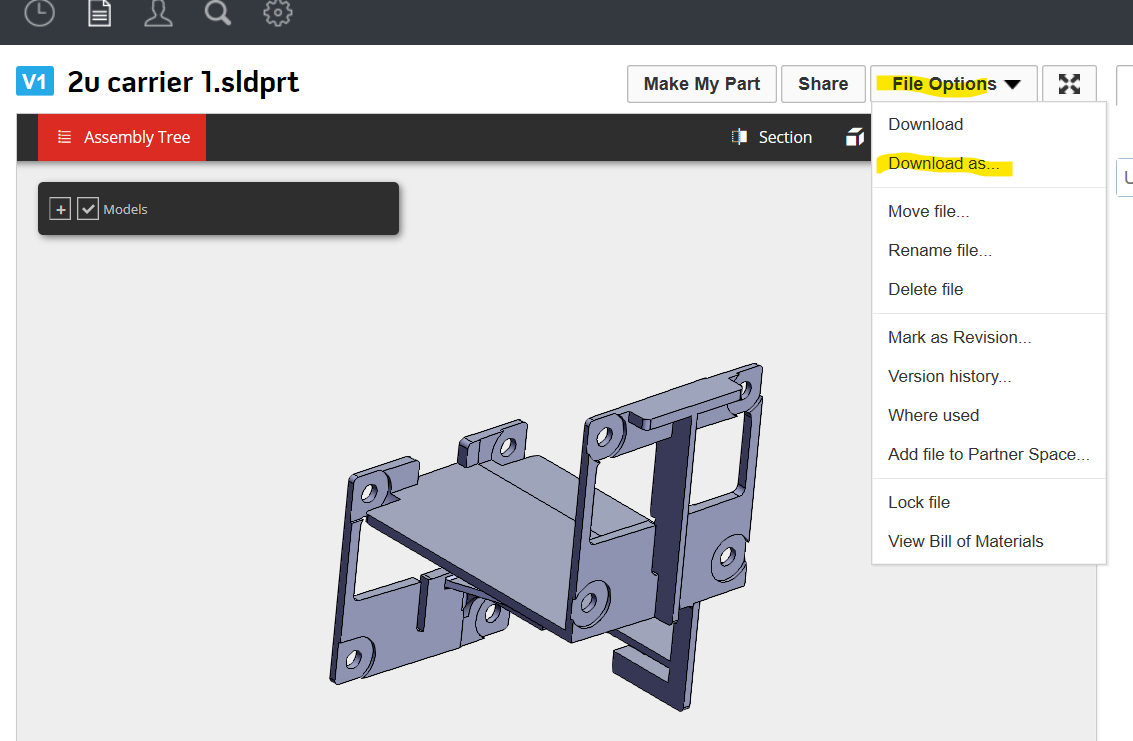This screenshot has height=741, width=1133.
Task: Click the V1 version badge
Action: point(35,82)
